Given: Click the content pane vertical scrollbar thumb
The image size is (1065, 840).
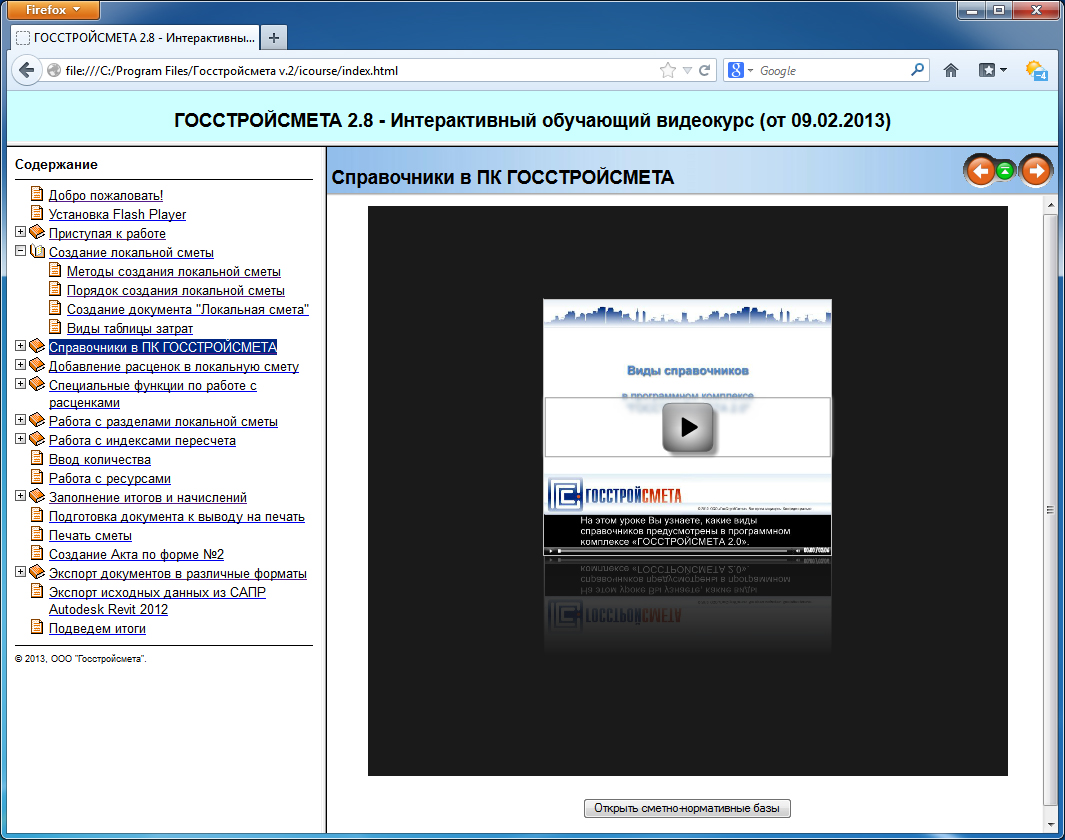Looking at the screenshot, I should [x=1051, y=509].
